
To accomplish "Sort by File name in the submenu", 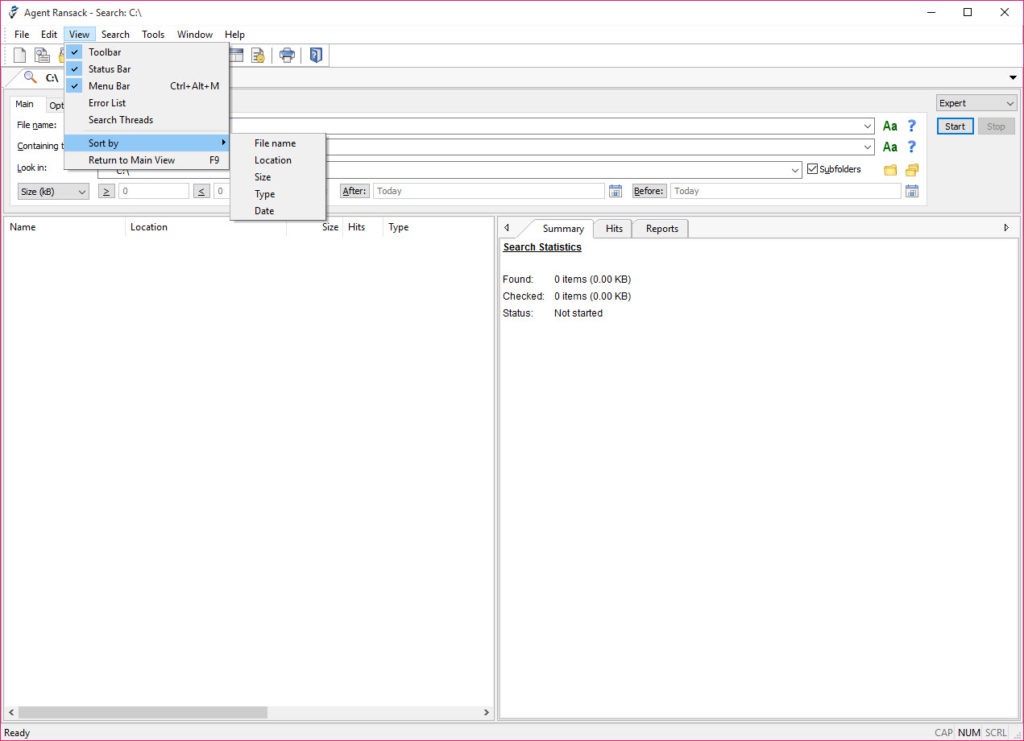I will 278,143.
